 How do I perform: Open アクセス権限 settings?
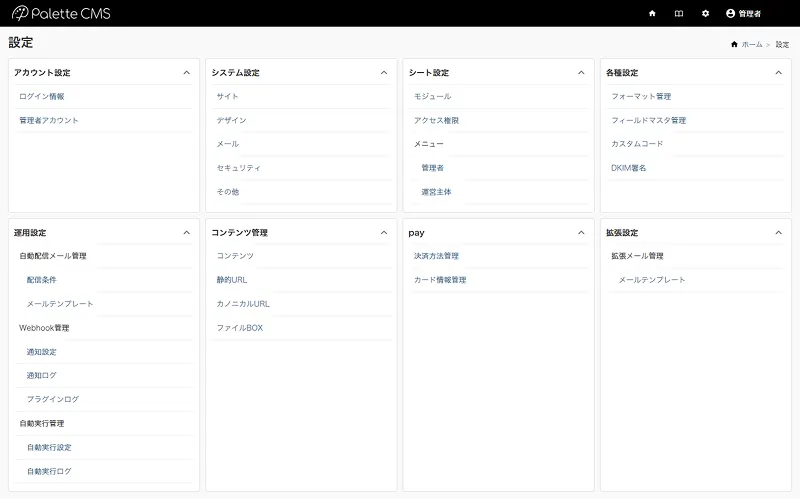pyautogui.click(x=436, y=120)
